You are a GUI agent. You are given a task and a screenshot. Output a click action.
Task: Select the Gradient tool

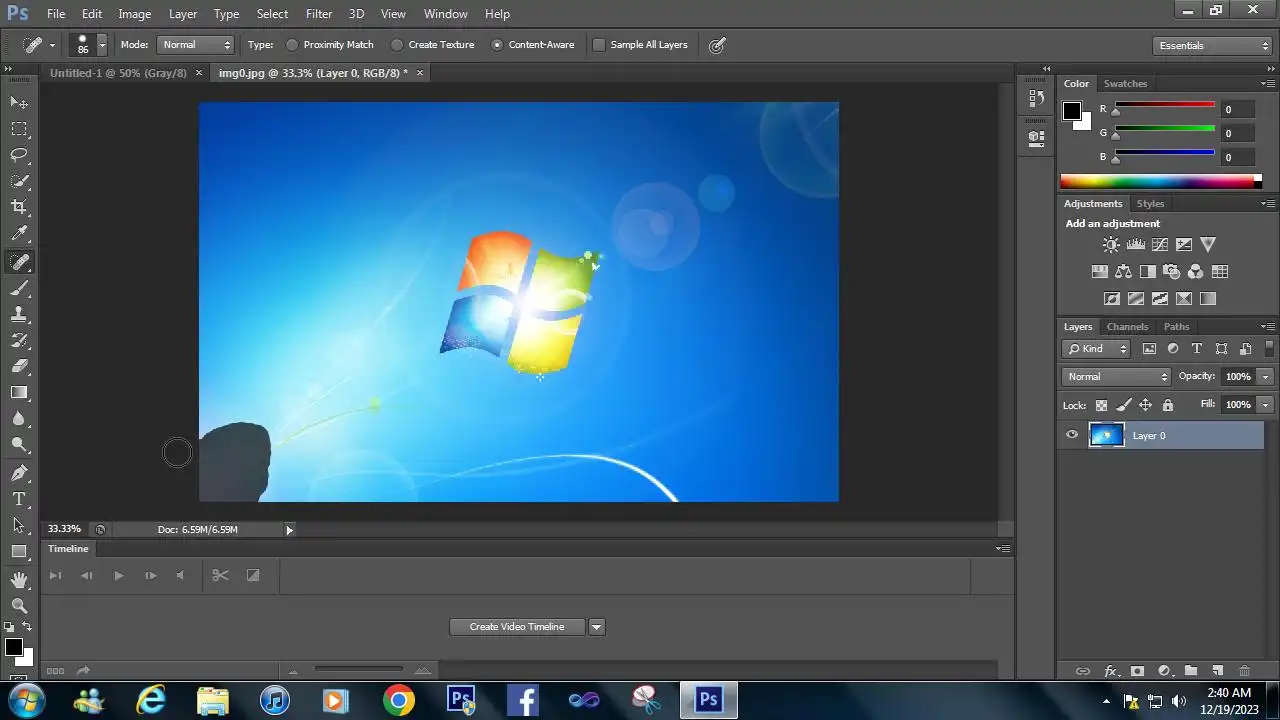point(19,392)
